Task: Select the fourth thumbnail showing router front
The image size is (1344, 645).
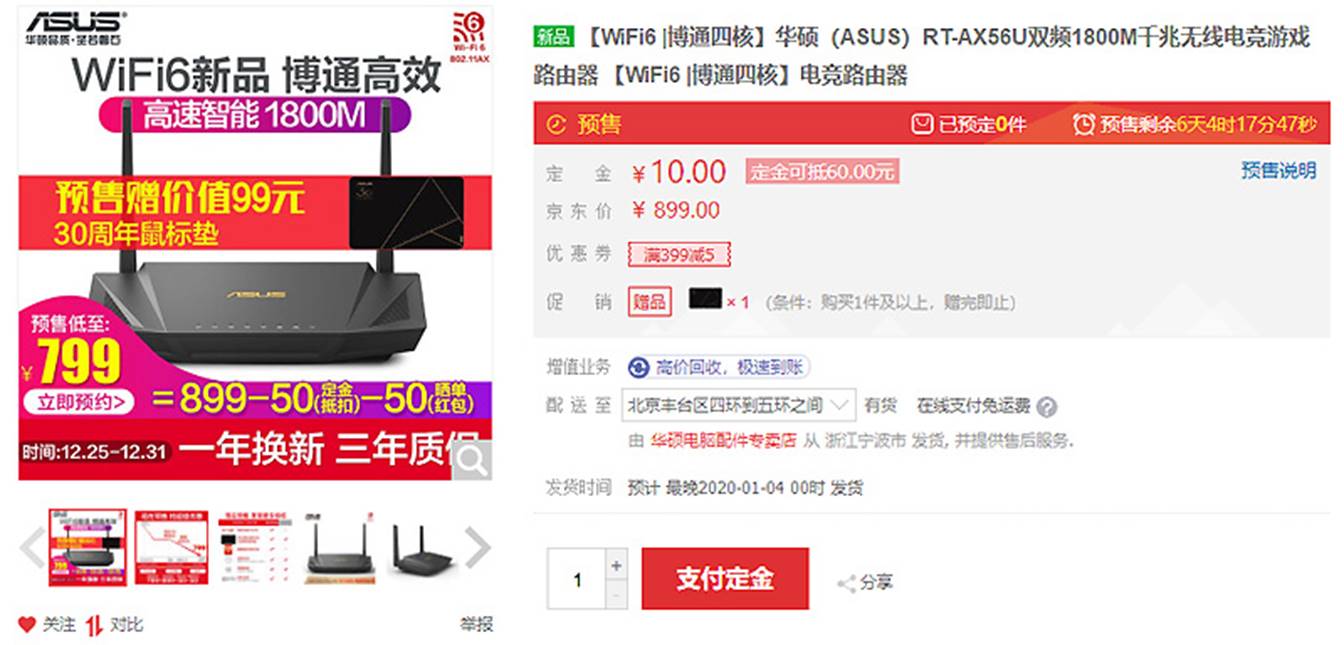Action: tap(339, 547)
